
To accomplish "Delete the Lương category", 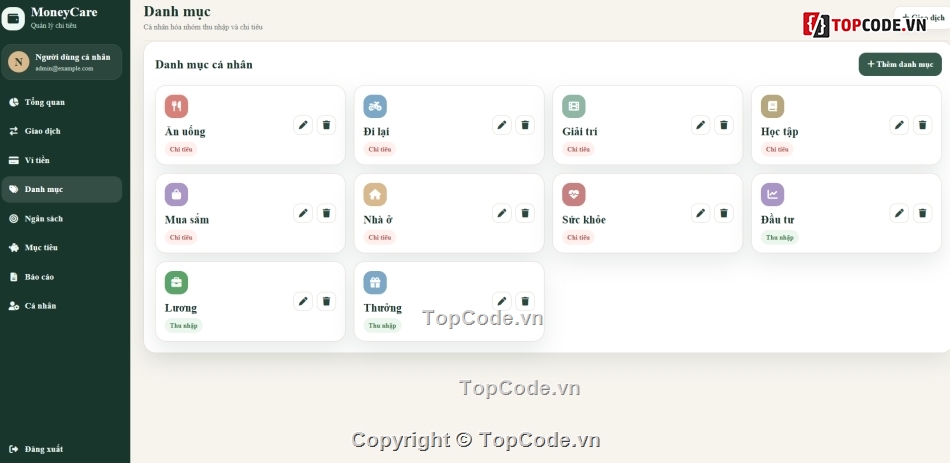I will 326,301.
